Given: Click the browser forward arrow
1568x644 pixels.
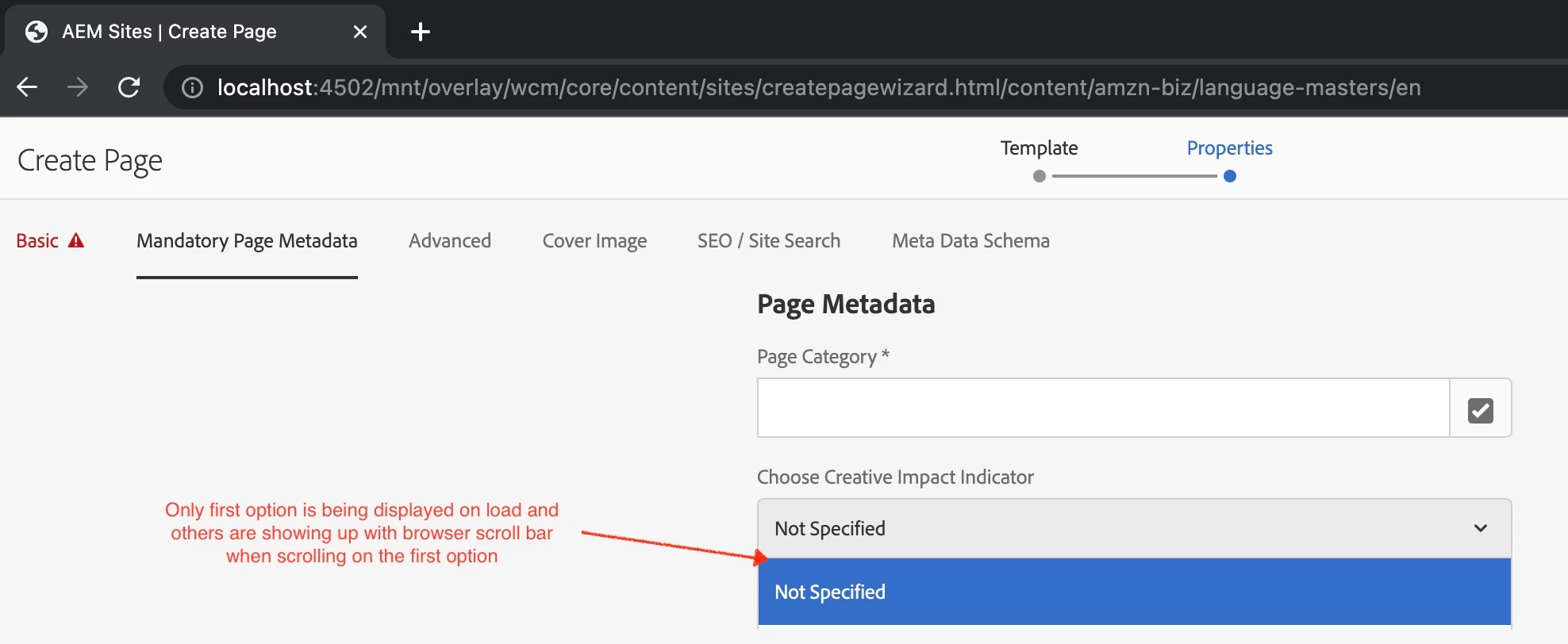Looking at the screenshot, I should tap(78, 87).
